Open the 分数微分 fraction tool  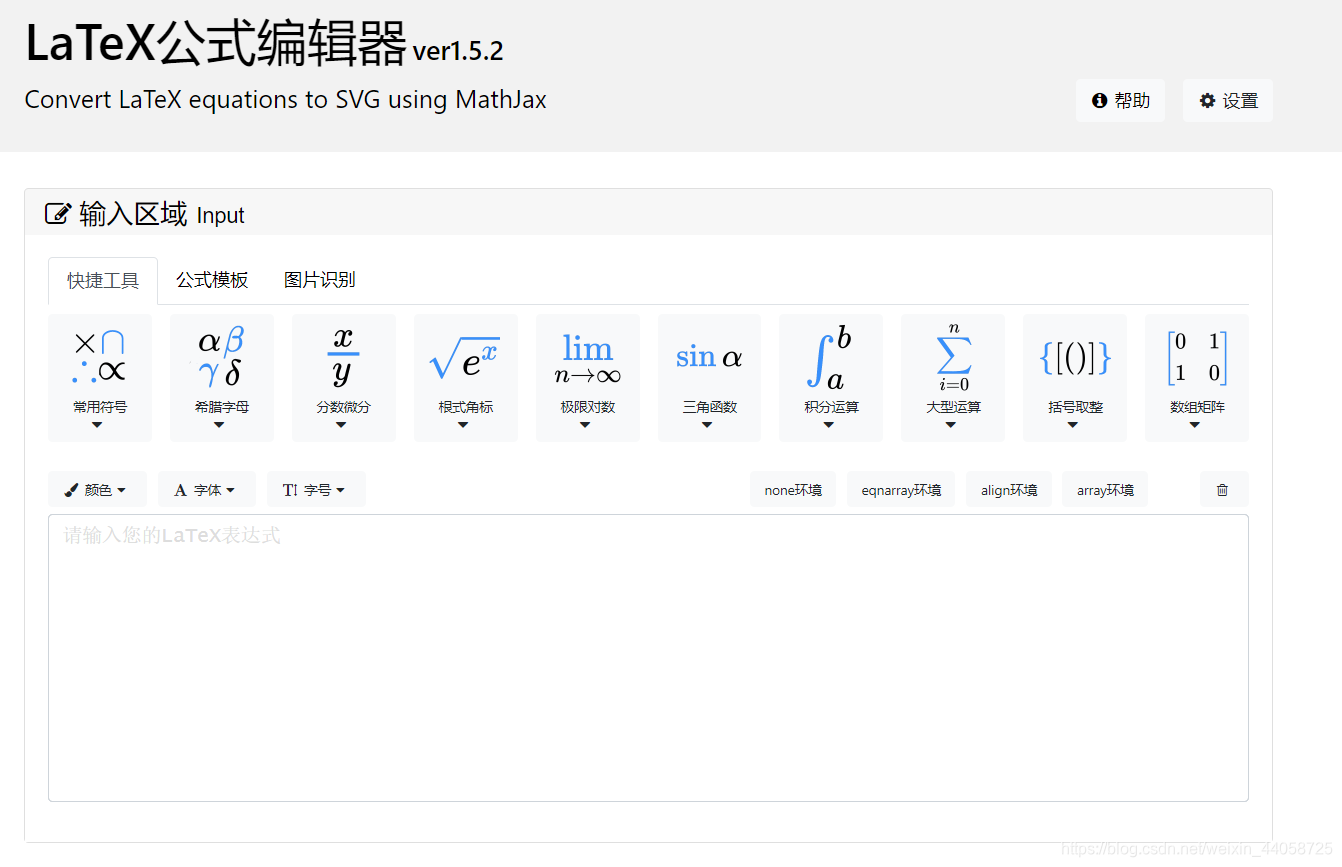(344, 378)
